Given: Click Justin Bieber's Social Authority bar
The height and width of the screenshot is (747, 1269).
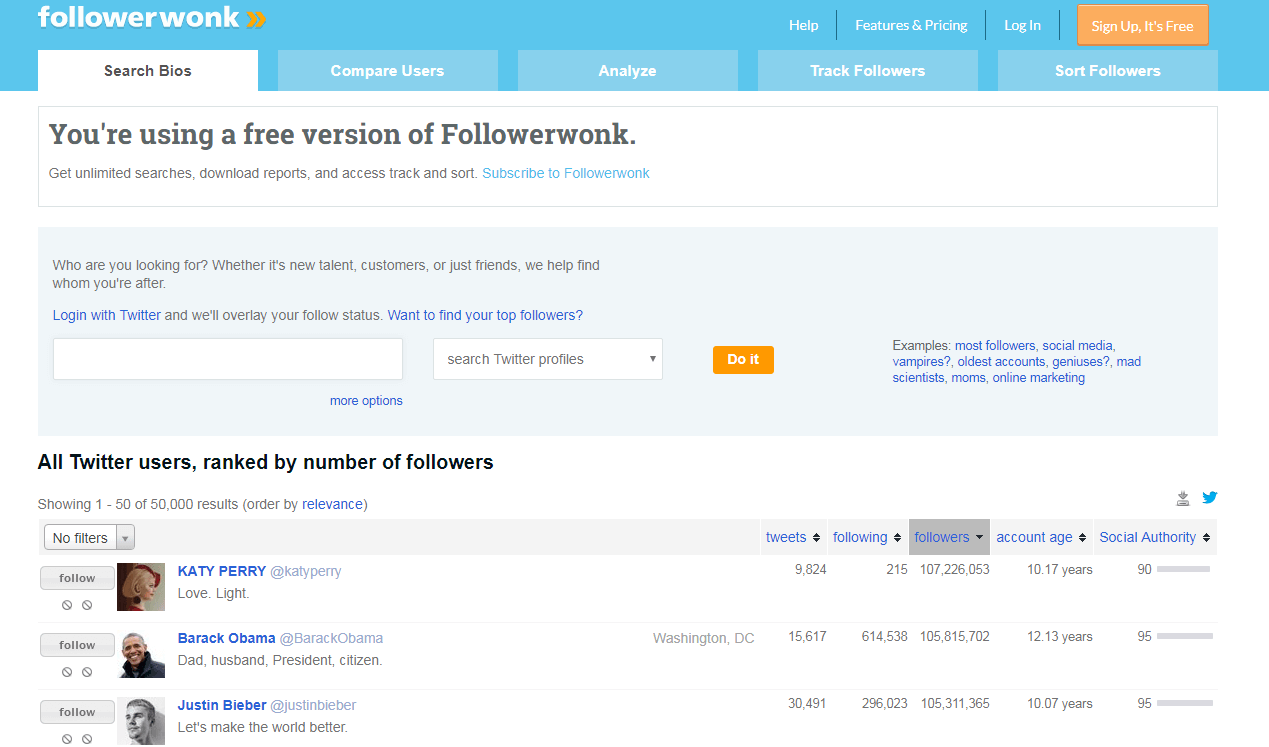Looking at the screenshot, I should (1185, 703).
